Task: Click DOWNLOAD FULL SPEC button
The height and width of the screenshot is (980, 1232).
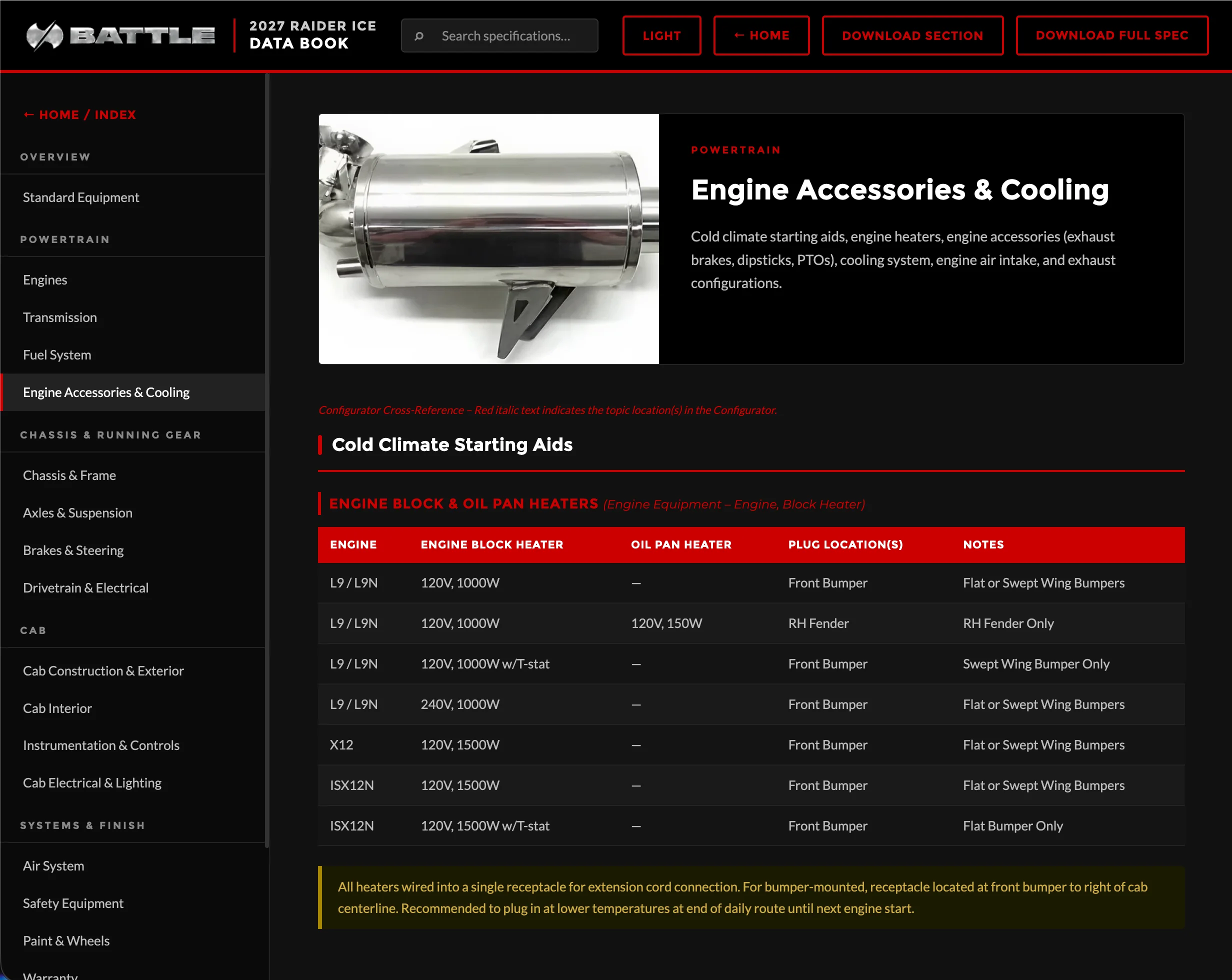Action: (x=1112, y=35)
